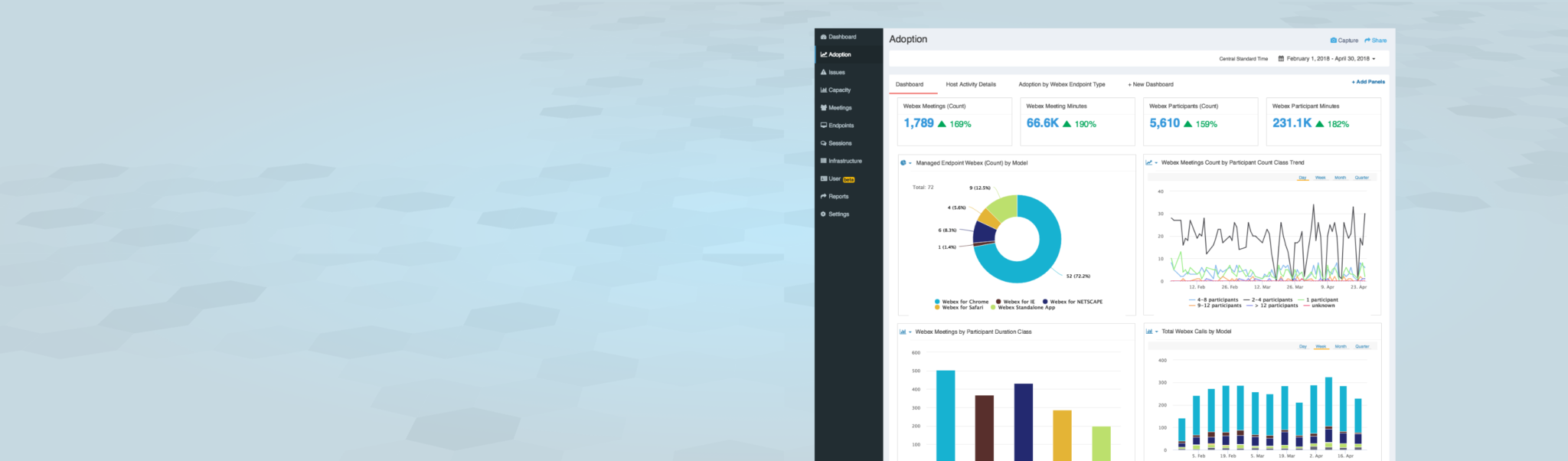Toggle the 1 participant legend series
This screenshot has width=1568, height=461.
point(1318,300)
